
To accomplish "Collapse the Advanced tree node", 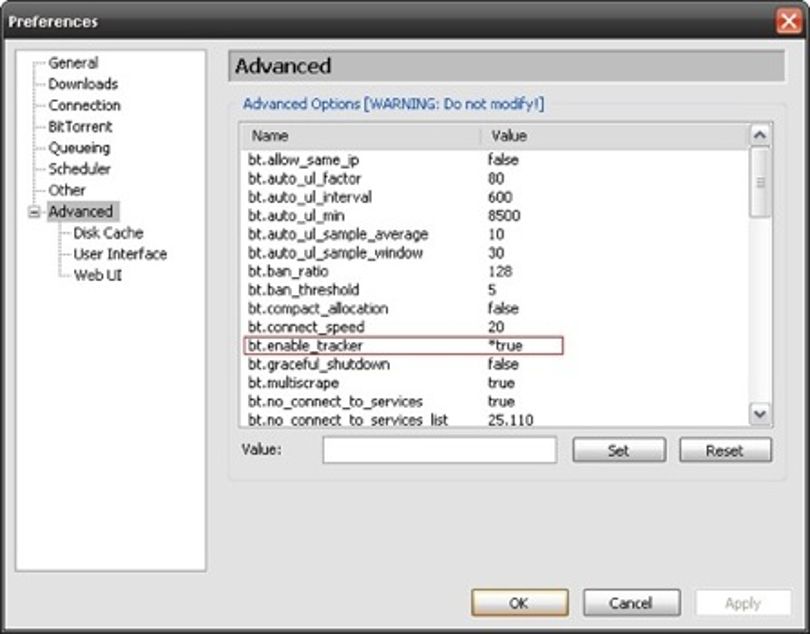I will [x=34, y=212].
